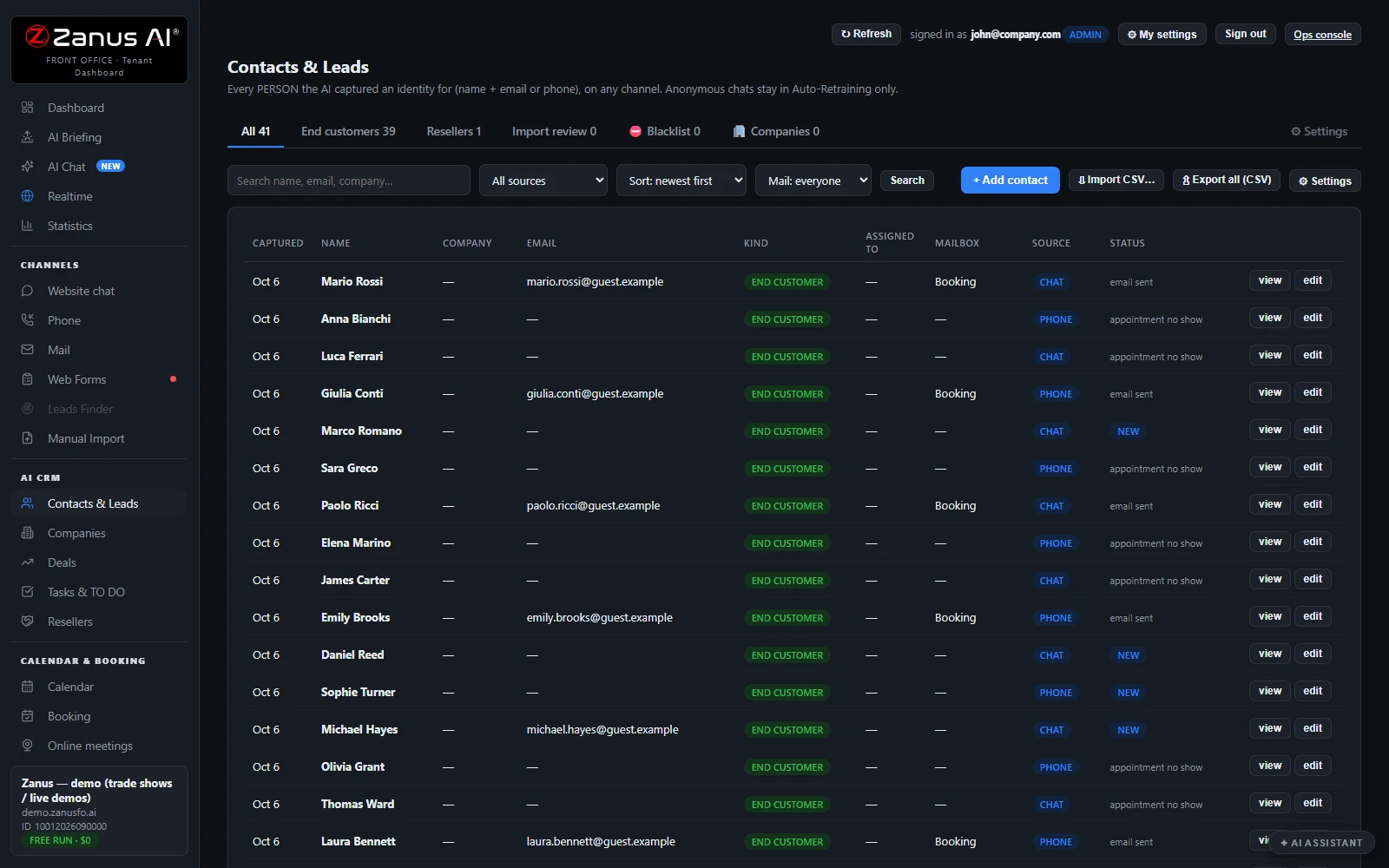
Task: Open the Companies 0 tab
Action: pos(776,131)
